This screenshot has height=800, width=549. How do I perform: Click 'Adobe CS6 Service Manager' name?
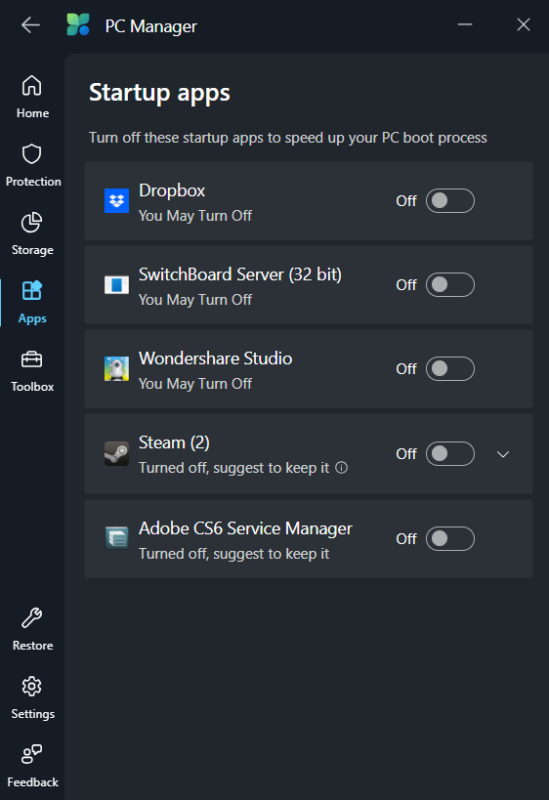[x=245, y=529]
